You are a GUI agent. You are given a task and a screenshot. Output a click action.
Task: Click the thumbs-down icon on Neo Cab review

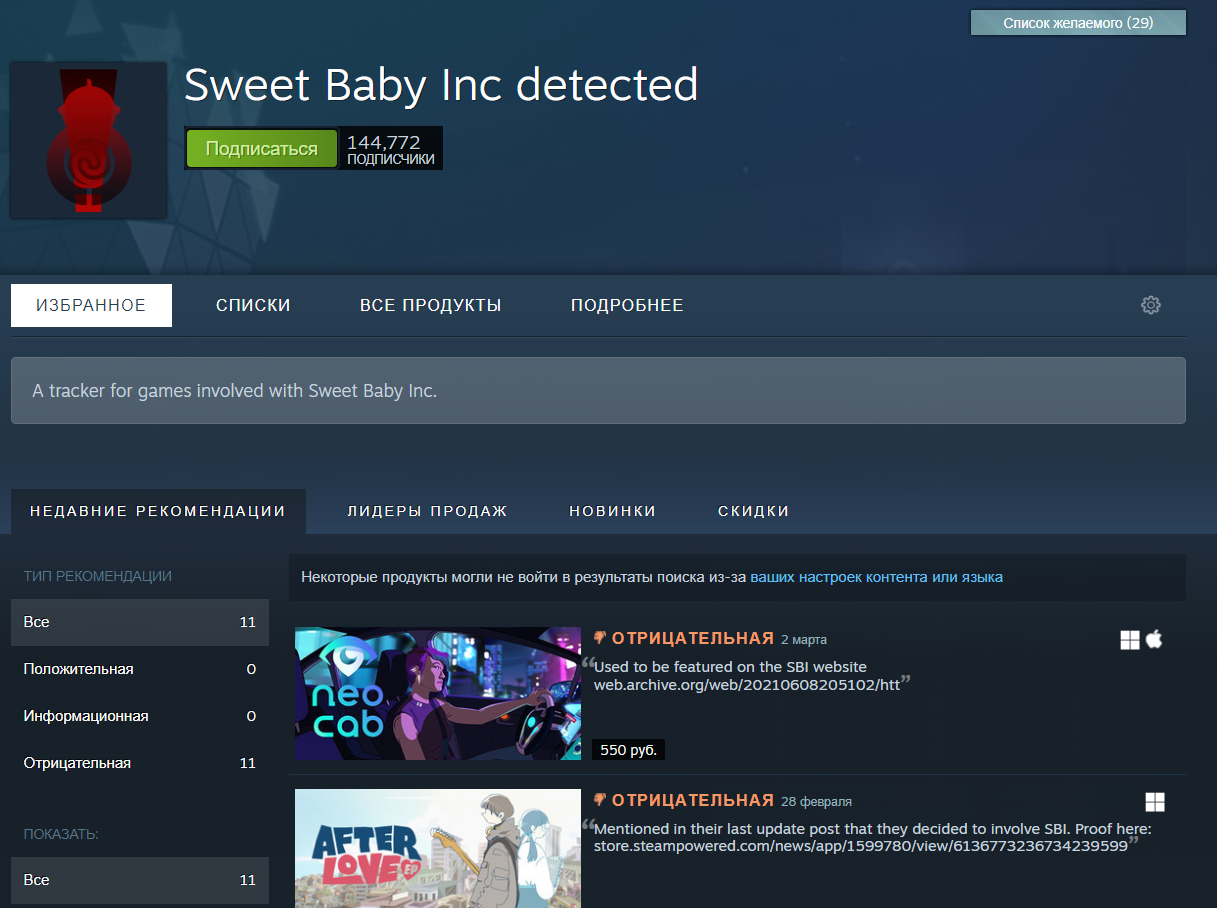(x=600, y=638)
